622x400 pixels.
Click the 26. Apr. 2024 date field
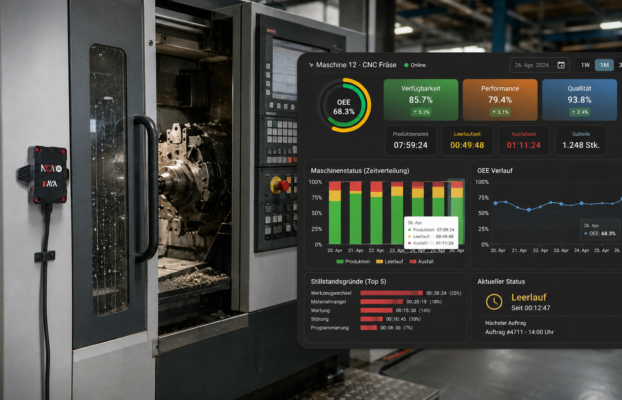click(x=539, y=65)
